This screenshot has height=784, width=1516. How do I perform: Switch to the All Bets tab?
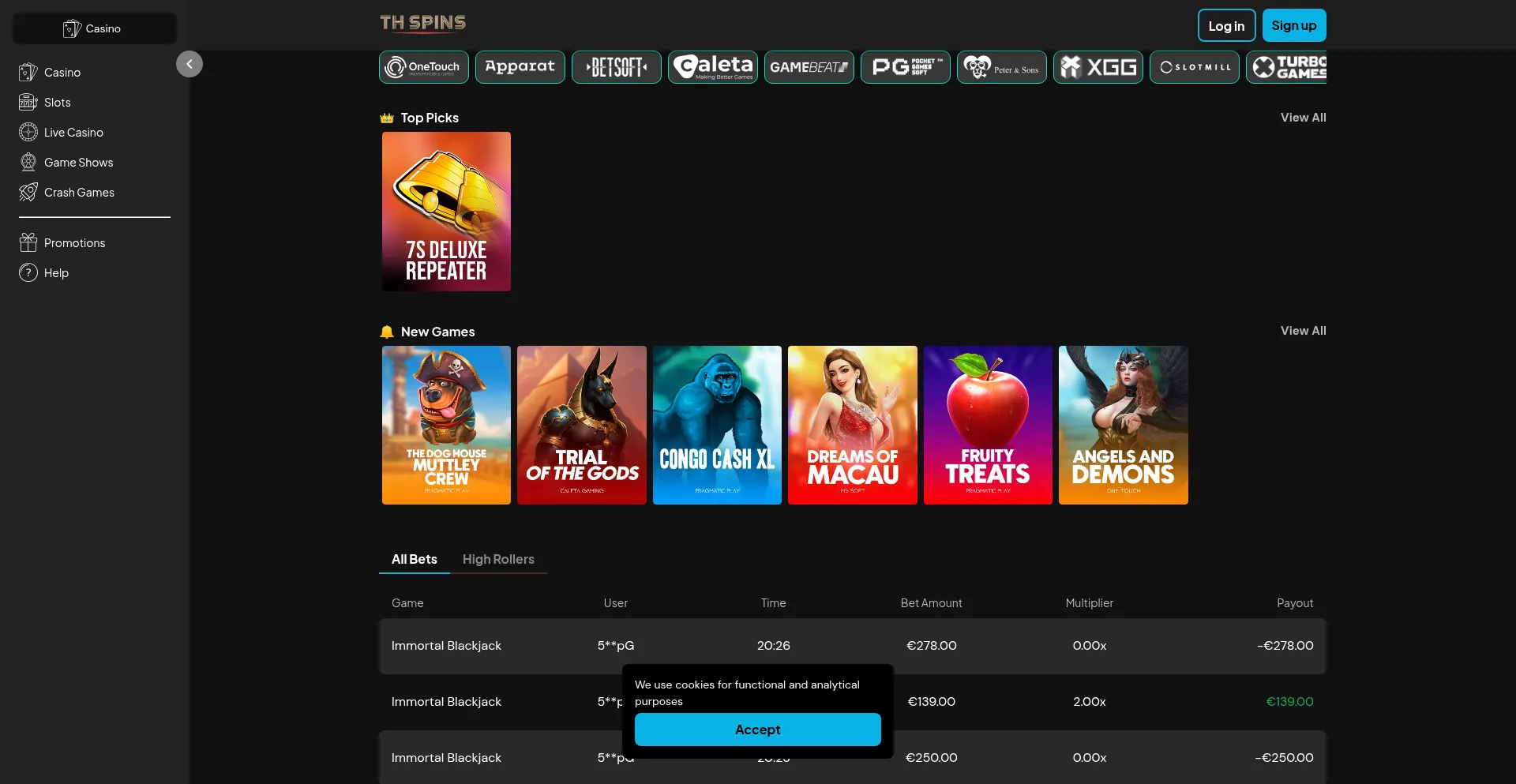click(415, 559)
